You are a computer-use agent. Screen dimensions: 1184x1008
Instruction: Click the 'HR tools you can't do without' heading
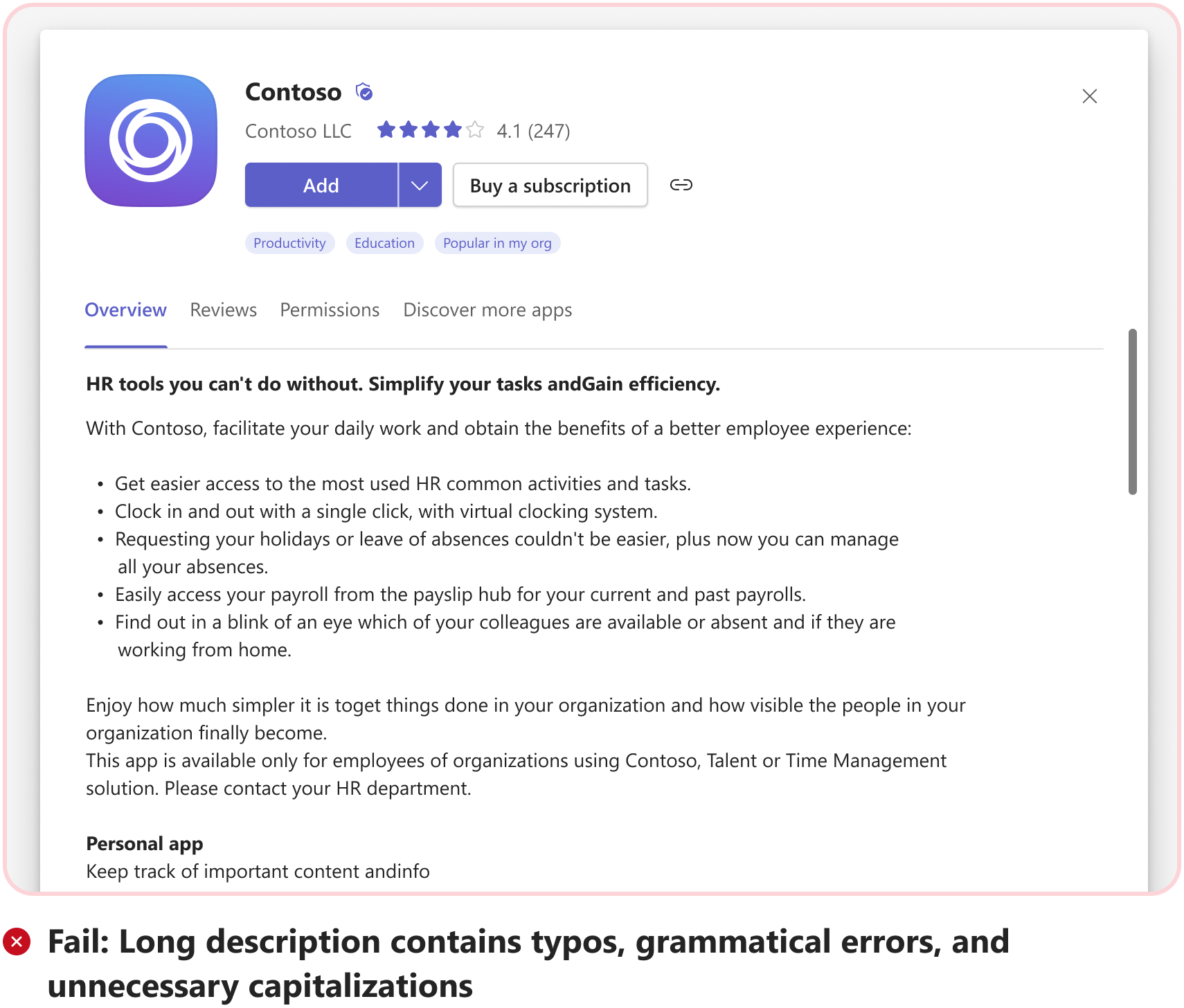tap(403, 384)
